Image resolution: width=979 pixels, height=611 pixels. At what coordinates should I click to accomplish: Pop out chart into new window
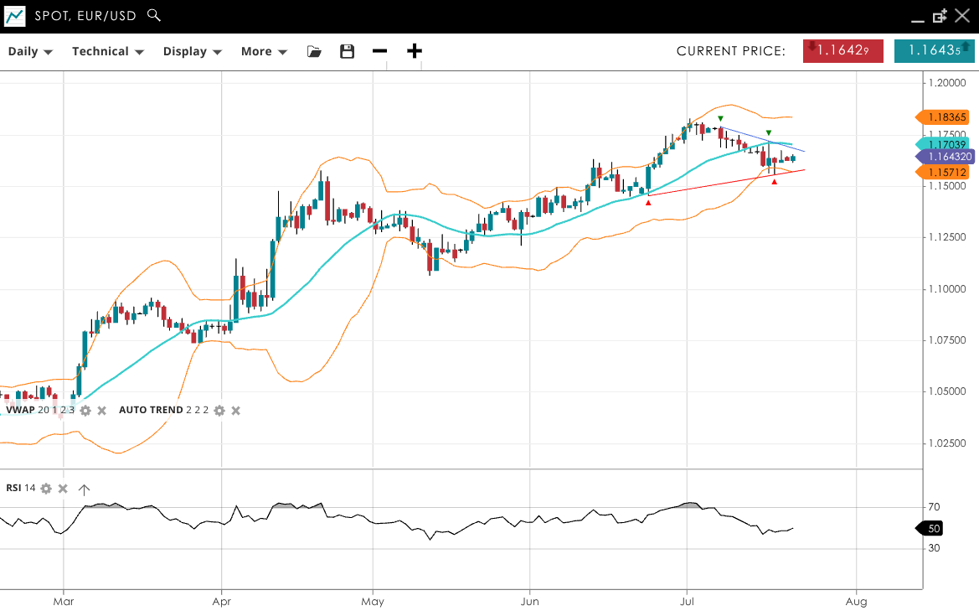coord(940,16)
